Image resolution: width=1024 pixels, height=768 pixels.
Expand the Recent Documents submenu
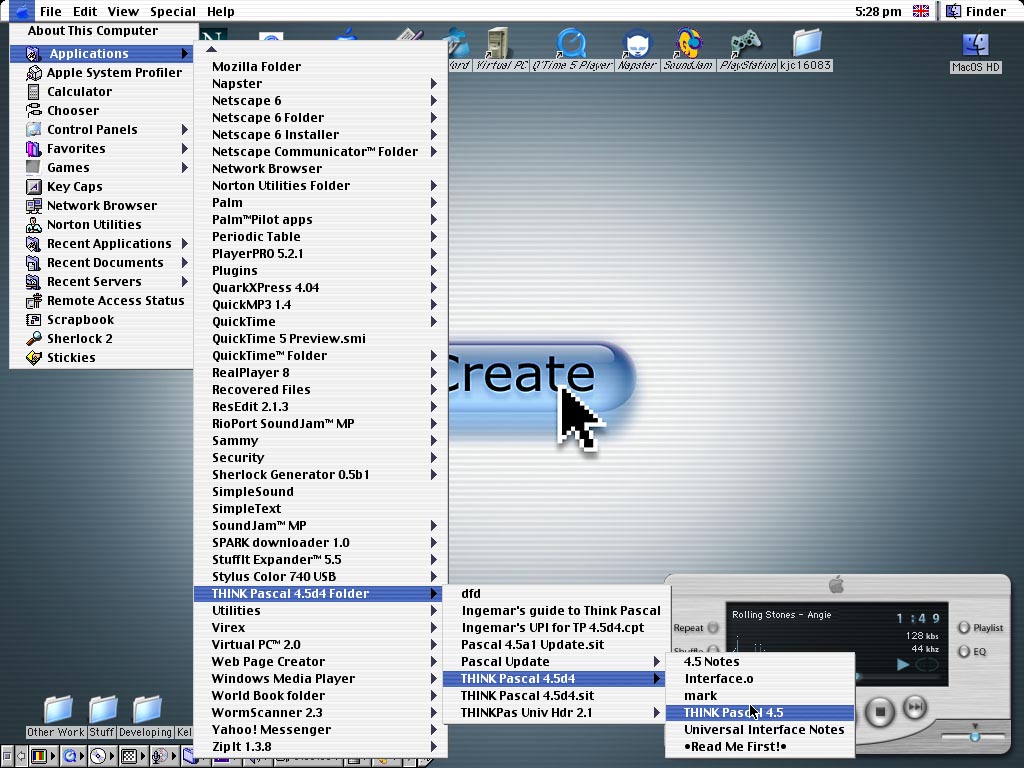(105, 263)
